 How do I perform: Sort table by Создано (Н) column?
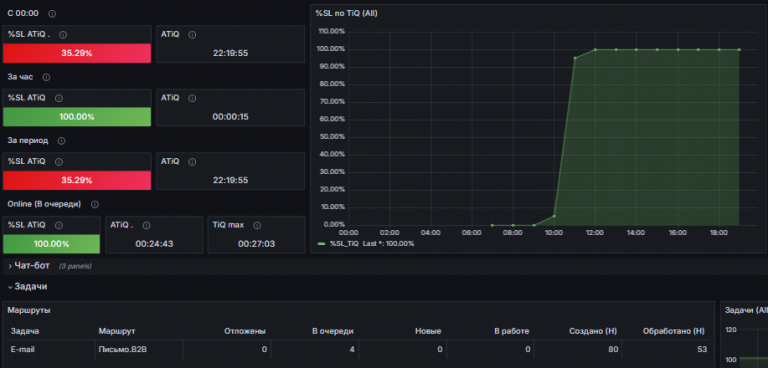point(593,331)
